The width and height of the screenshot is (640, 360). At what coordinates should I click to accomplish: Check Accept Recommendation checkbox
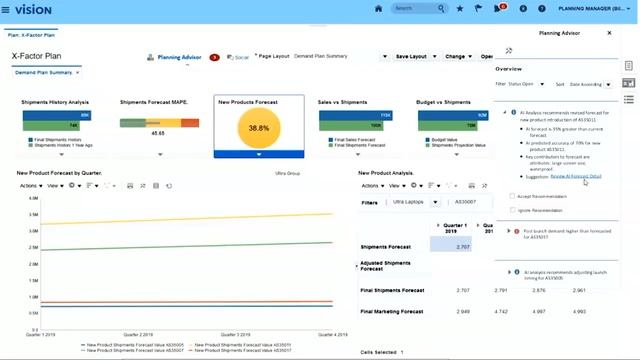tap(512, 196)
